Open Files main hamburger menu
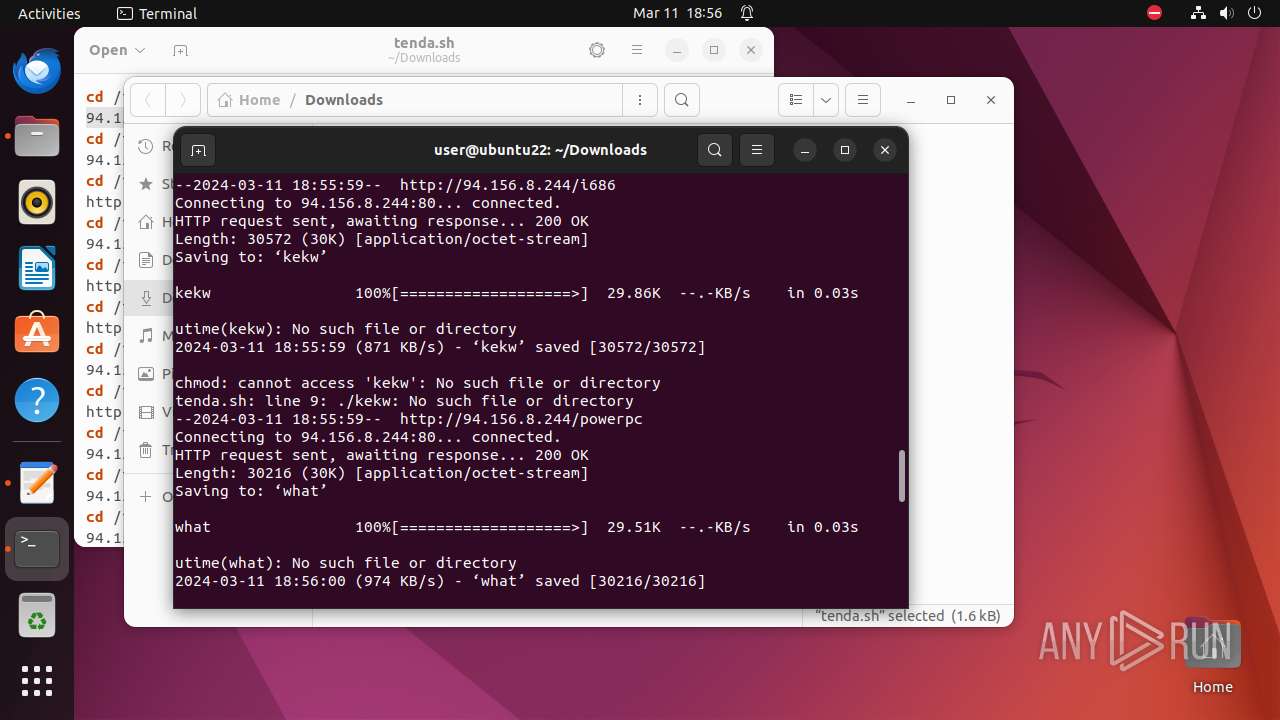The image size is (1280, 720). (863, 100)
